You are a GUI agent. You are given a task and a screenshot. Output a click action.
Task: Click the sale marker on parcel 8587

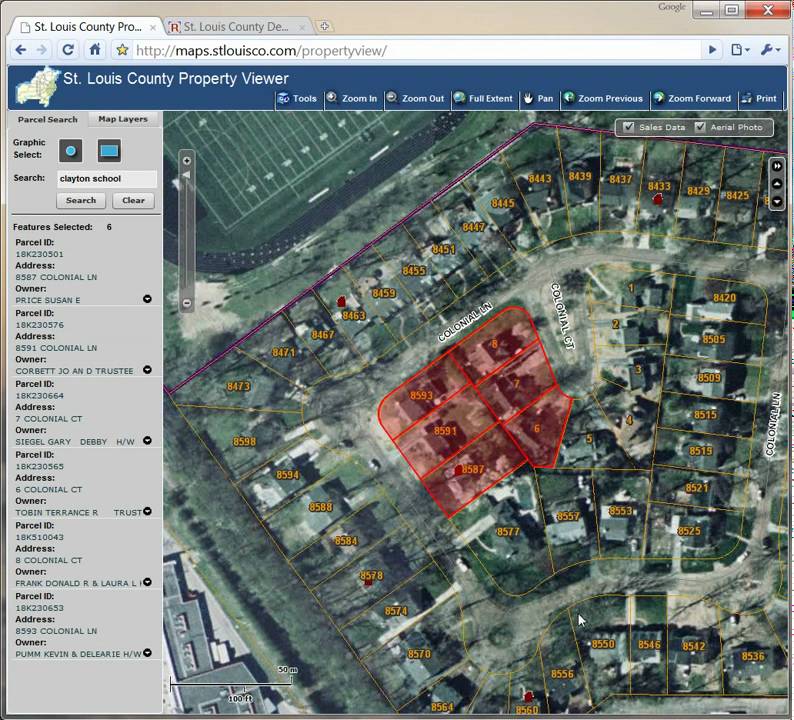(x=458, y=470)
